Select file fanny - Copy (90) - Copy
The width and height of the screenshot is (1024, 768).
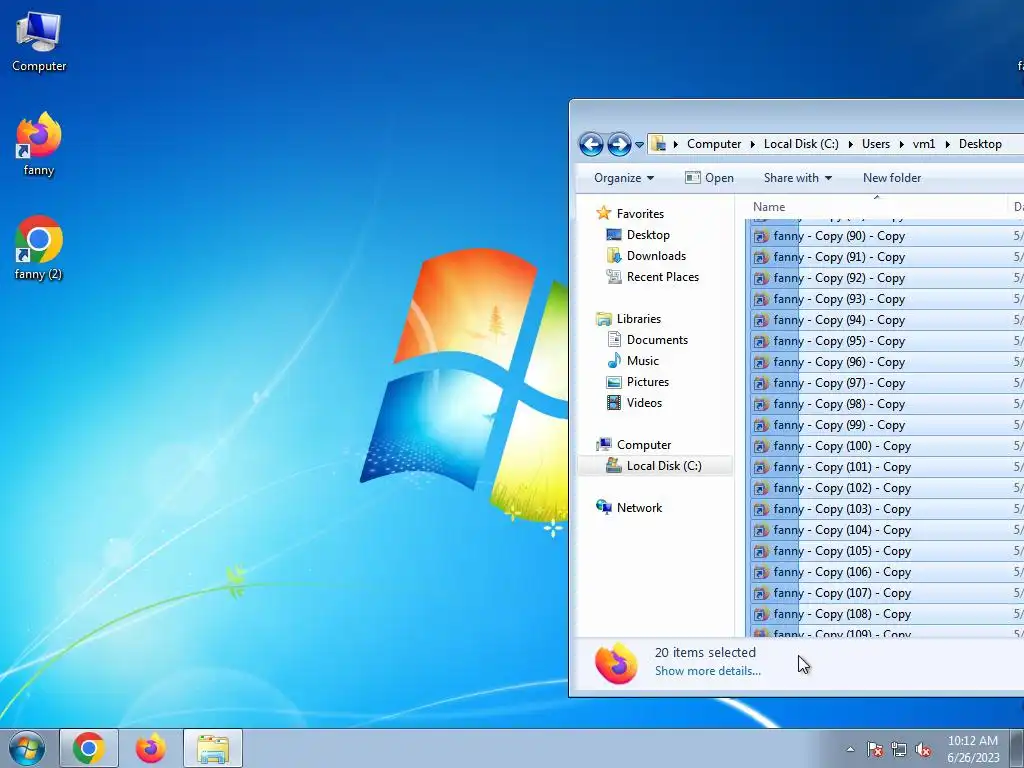click(887, 236)
